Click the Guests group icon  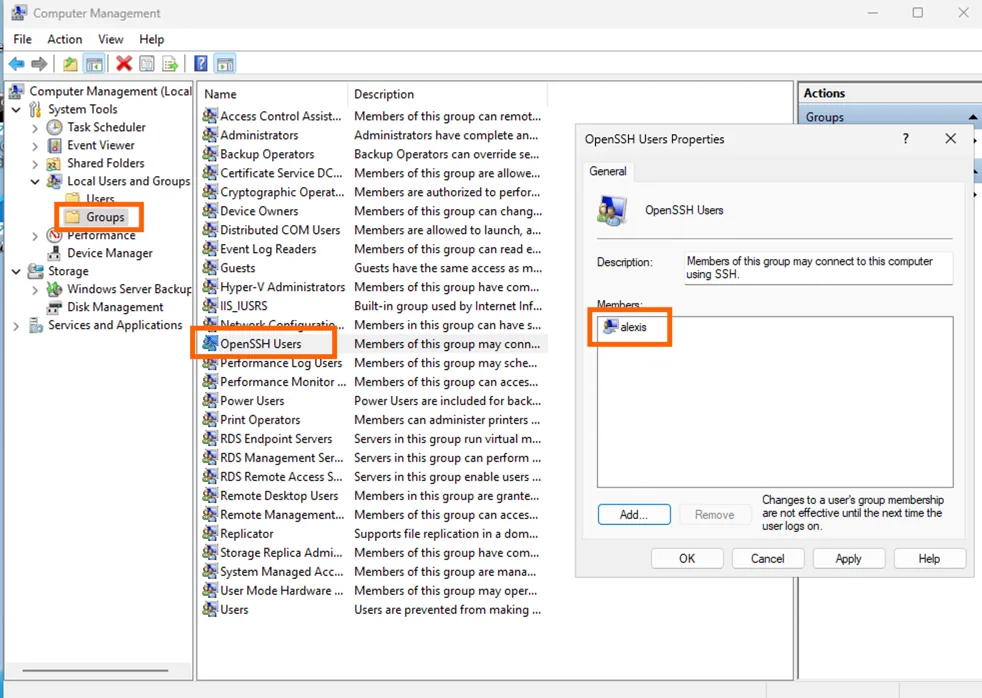[210, 267]
